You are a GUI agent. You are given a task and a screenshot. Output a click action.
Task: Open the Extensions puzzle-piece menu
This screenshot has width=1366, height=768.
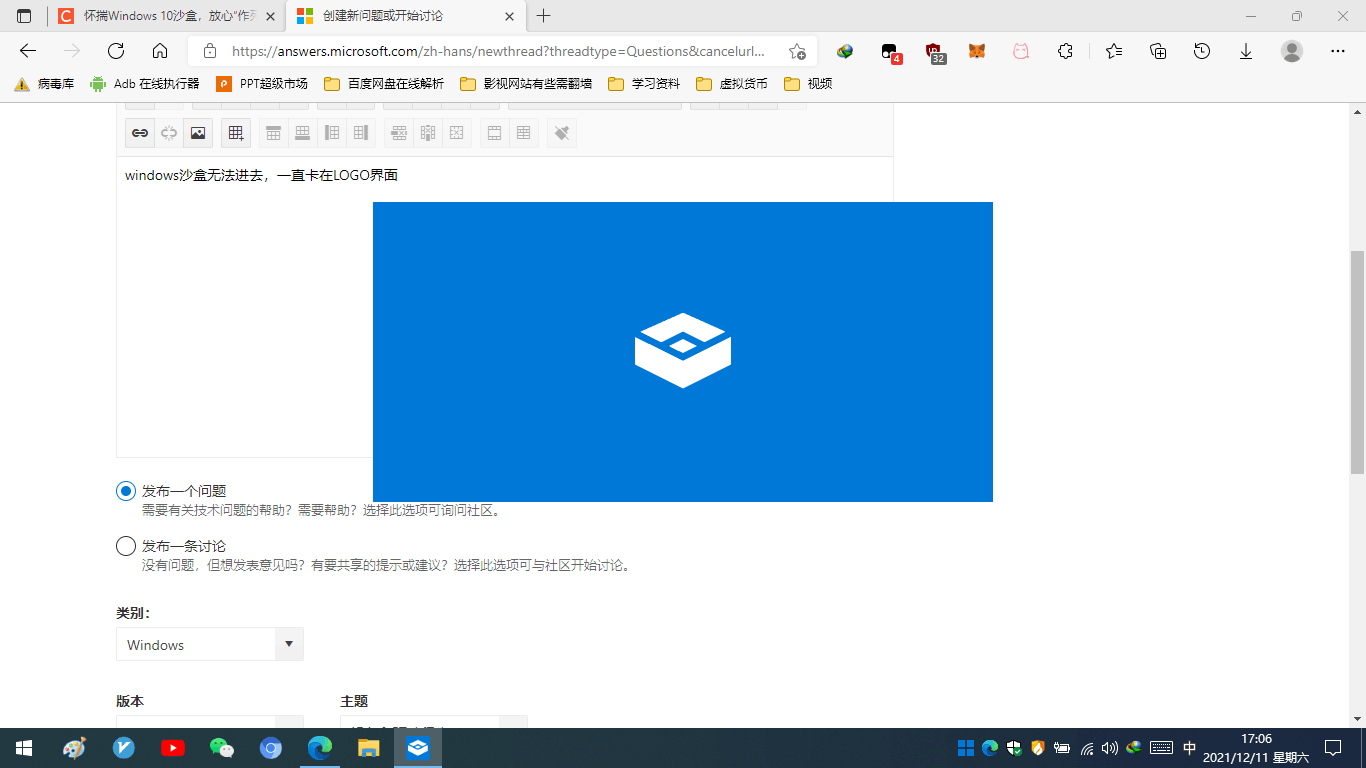tap(1065, 51)
